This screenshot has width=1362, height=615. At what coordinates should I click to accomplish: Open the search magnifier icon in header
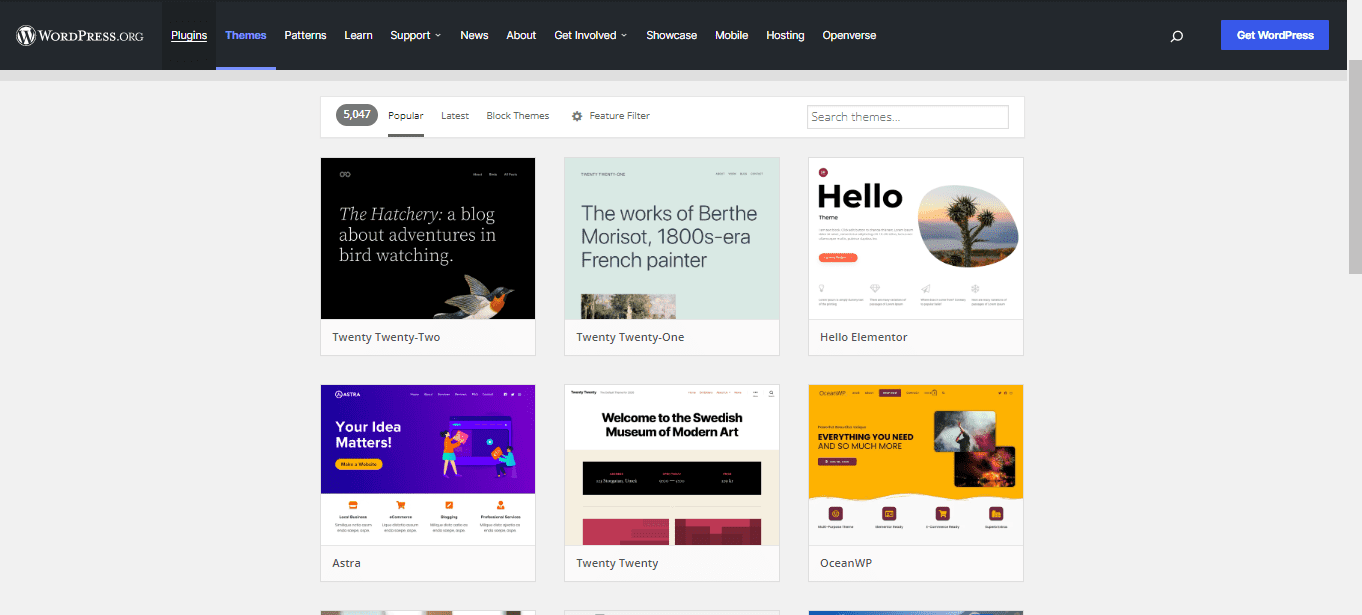[x=1177, y=36]
